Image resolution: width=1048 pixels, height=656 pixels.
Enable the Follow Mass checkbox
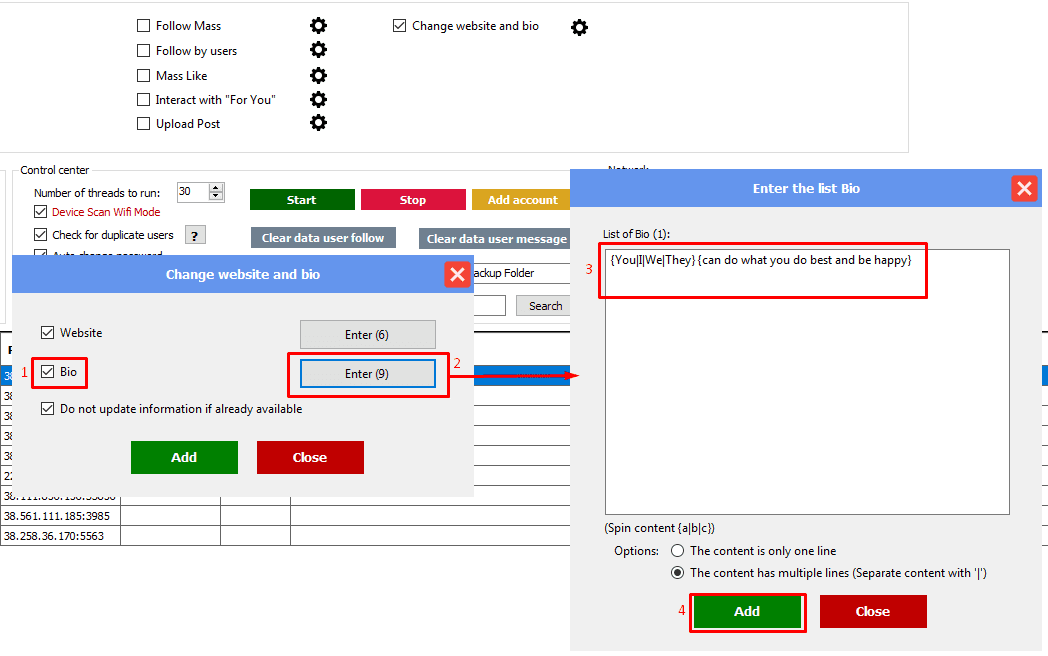click(144, 26)
